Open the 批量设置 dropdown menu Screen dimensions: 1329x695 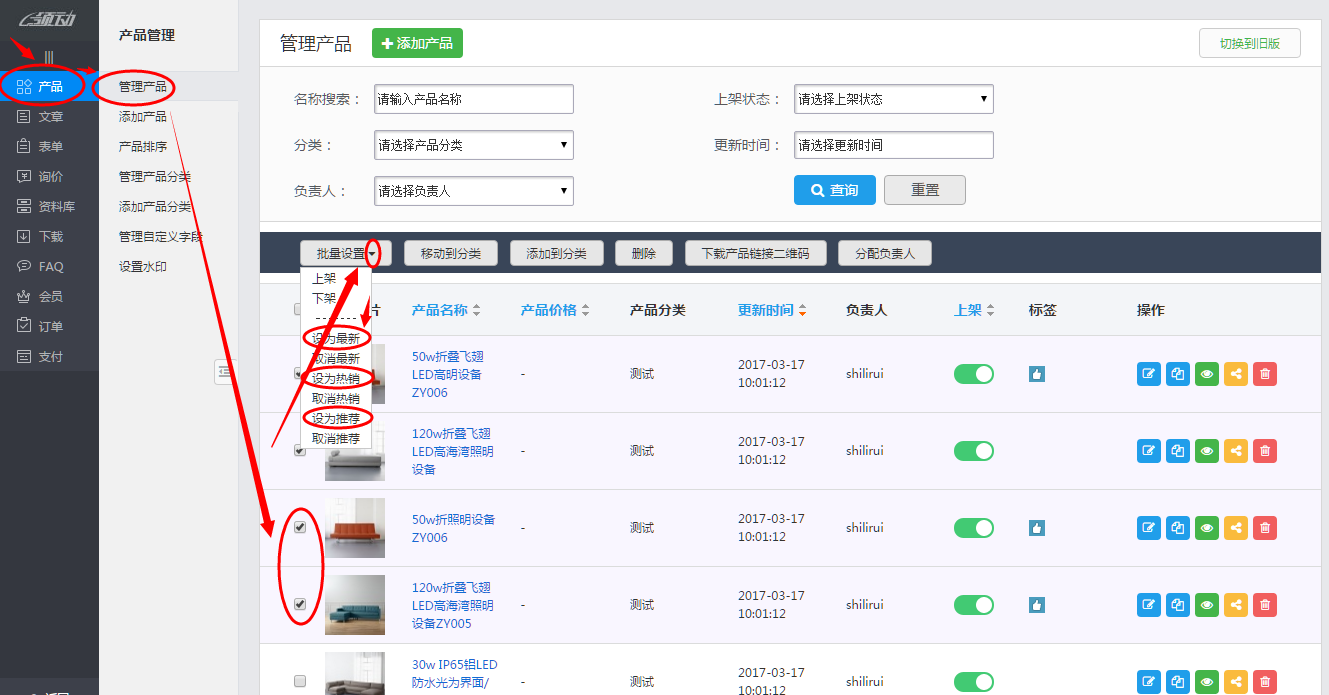tap(342, 252)
